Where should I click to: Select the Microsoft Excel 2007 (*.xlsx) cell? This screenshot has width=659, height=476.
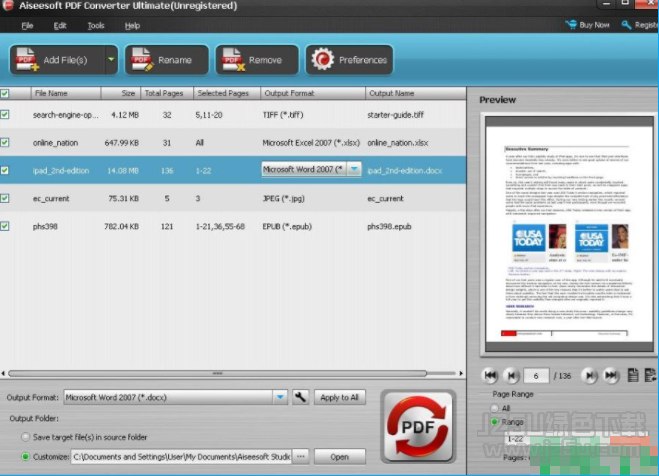click(311, 143)
